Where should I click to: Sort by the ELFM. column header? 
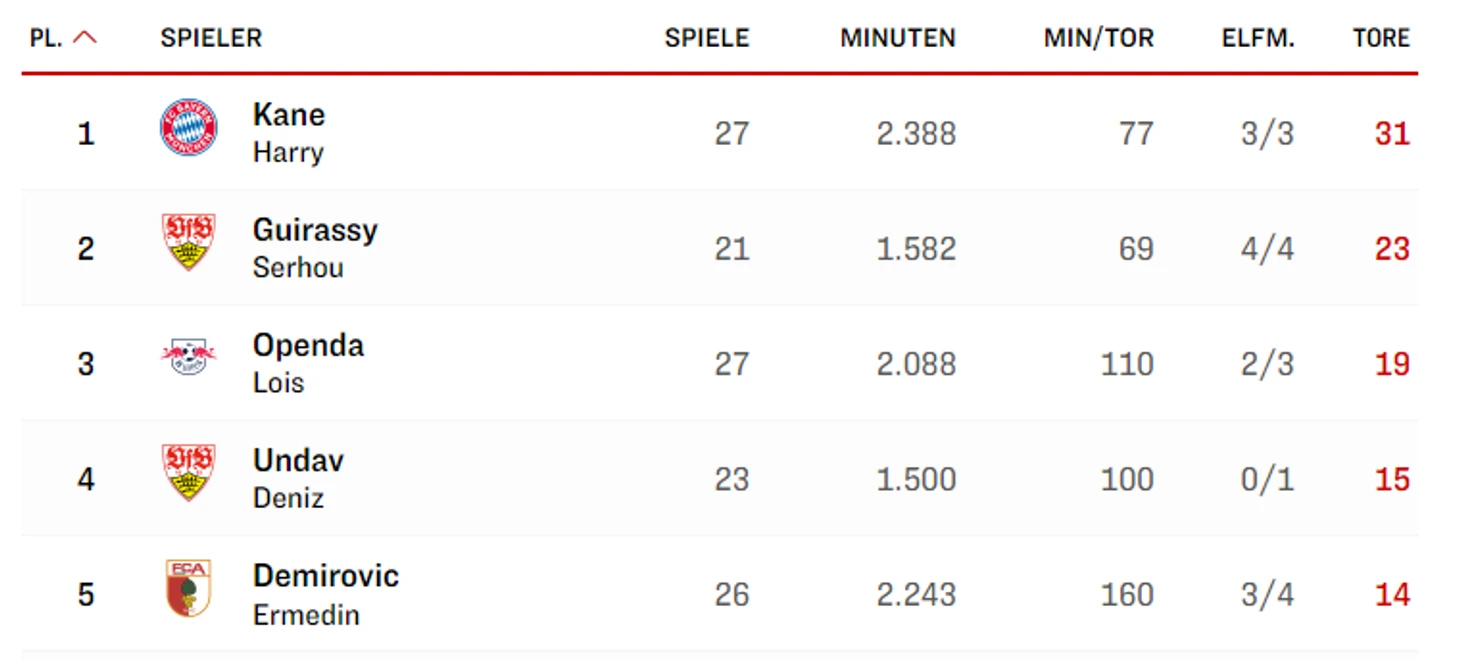1258,38
